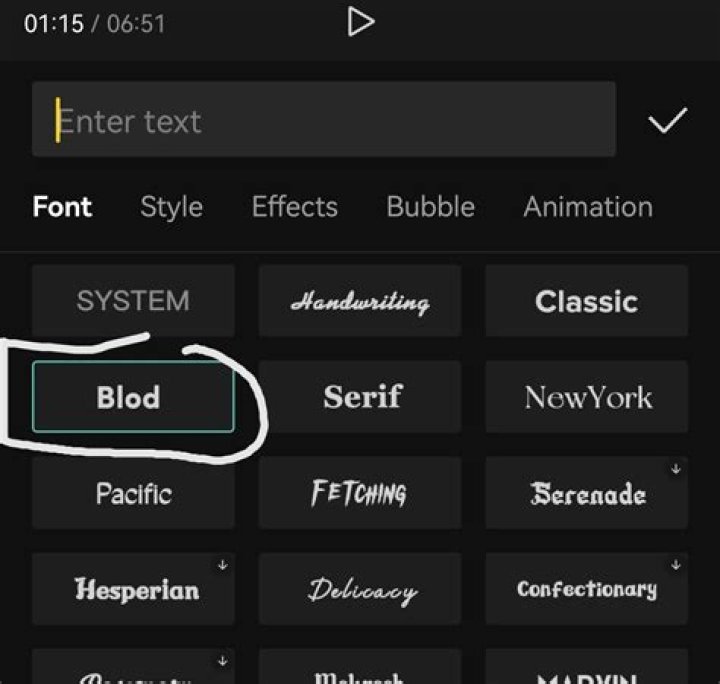
Task: Download the Hesperian font
Action: (x=222, y=565)
